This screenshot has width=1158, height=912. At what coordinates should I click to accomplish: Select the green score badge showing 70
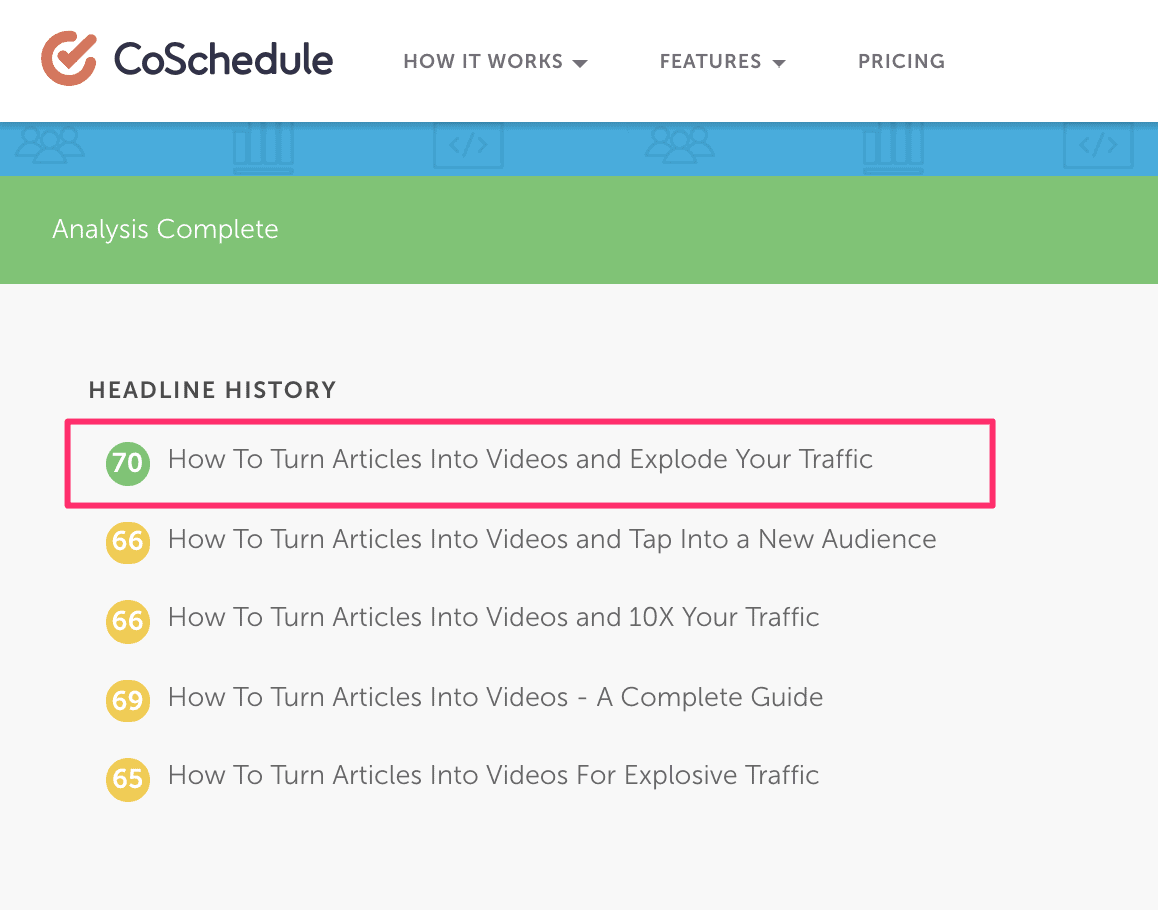[x=127, y=462]
